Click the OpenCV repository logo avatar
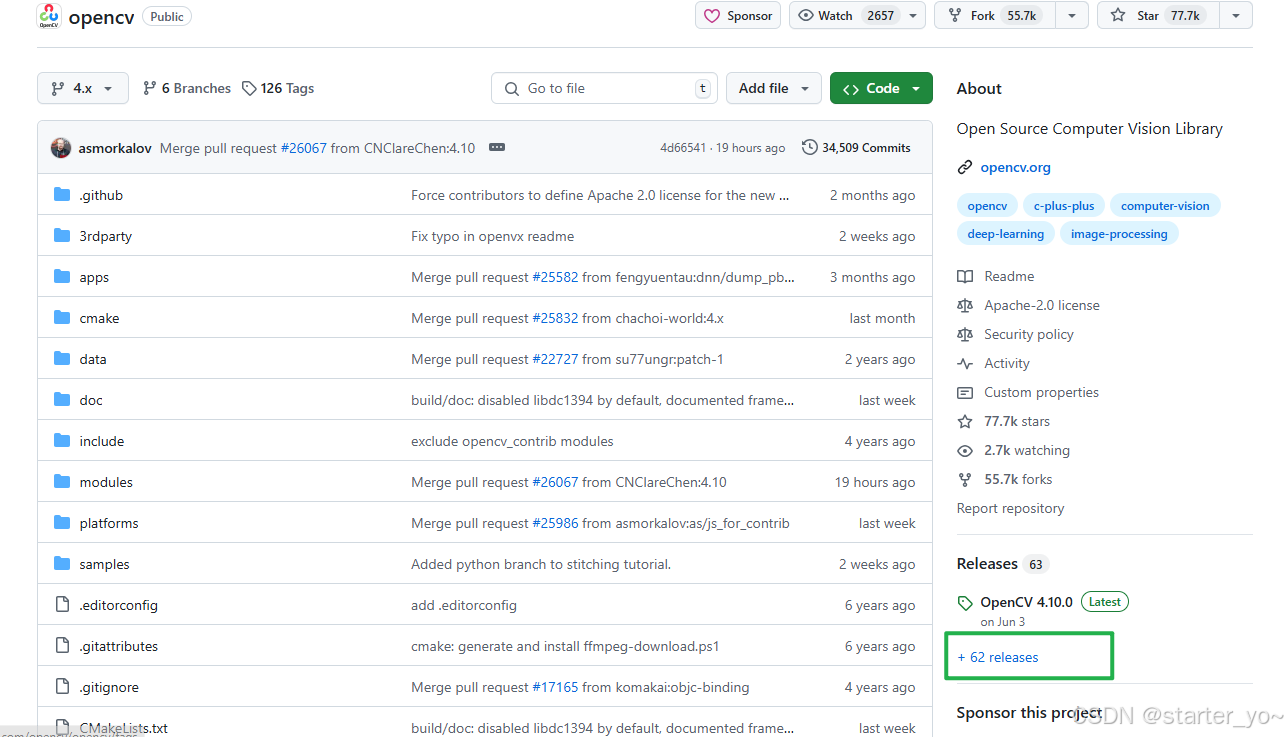This screenshot has width=1288, height=737. pos(48,16)
